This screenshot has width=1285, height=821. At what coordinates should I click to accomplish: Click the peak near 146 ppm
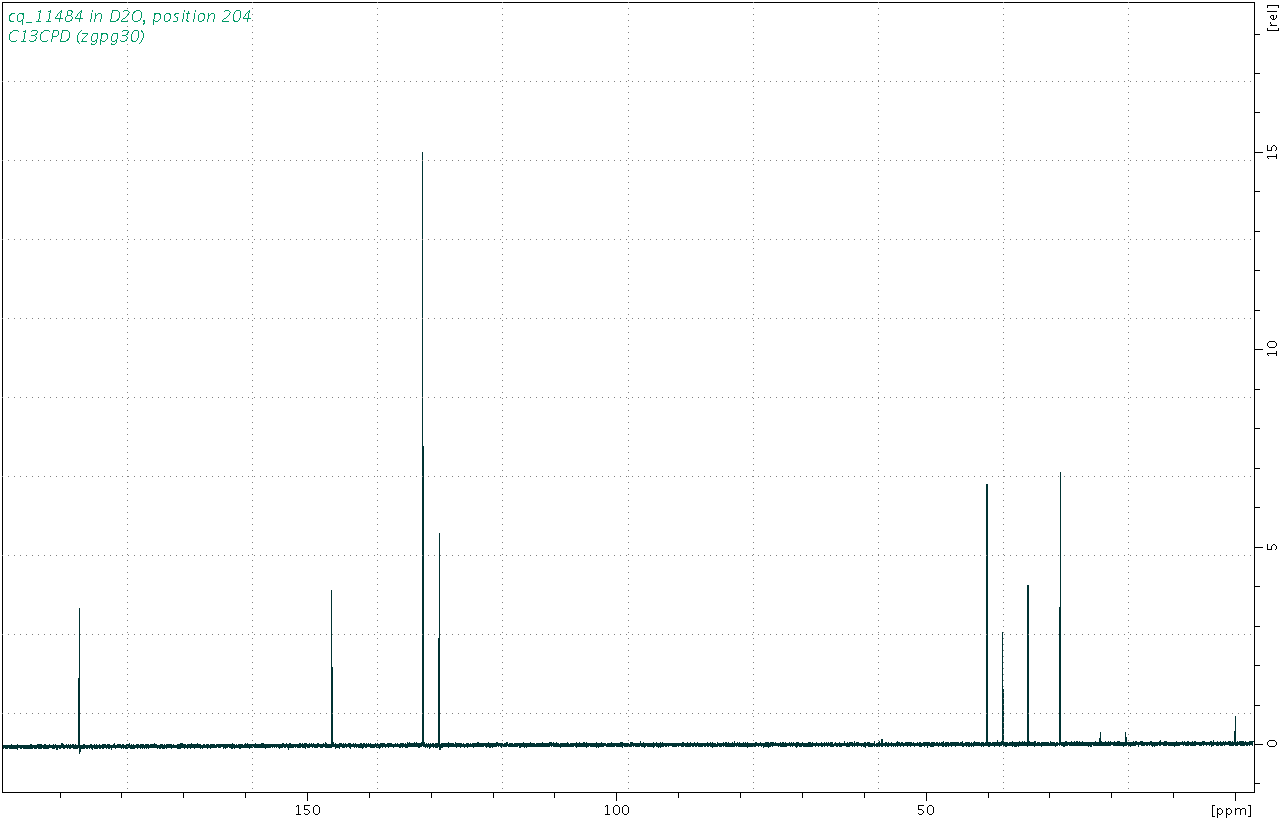[331, 667]
